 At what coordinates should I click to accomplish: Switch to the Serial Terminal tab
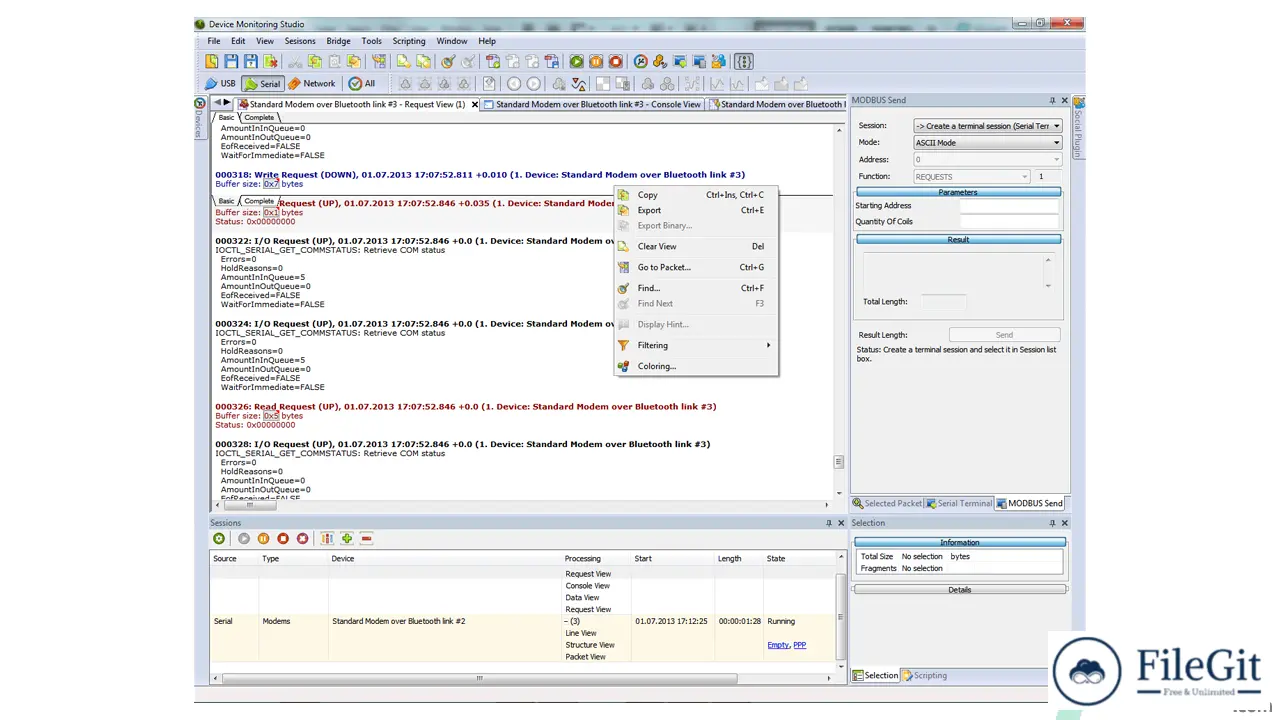point(959,503)
